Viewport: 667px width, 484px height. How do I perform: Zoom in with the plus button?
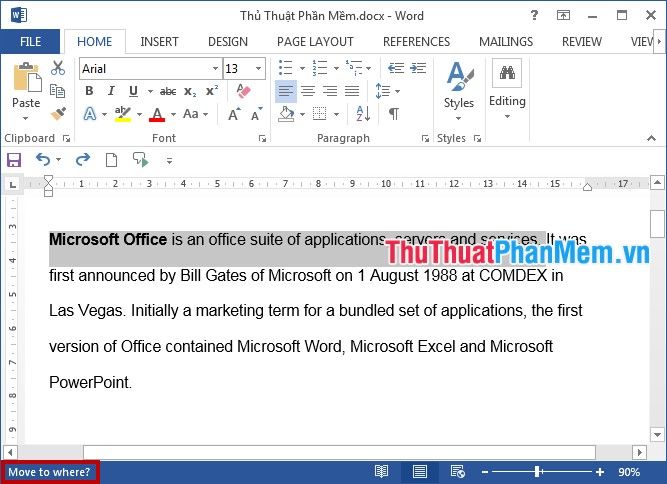pyautogui.click(x=600, y=472)
